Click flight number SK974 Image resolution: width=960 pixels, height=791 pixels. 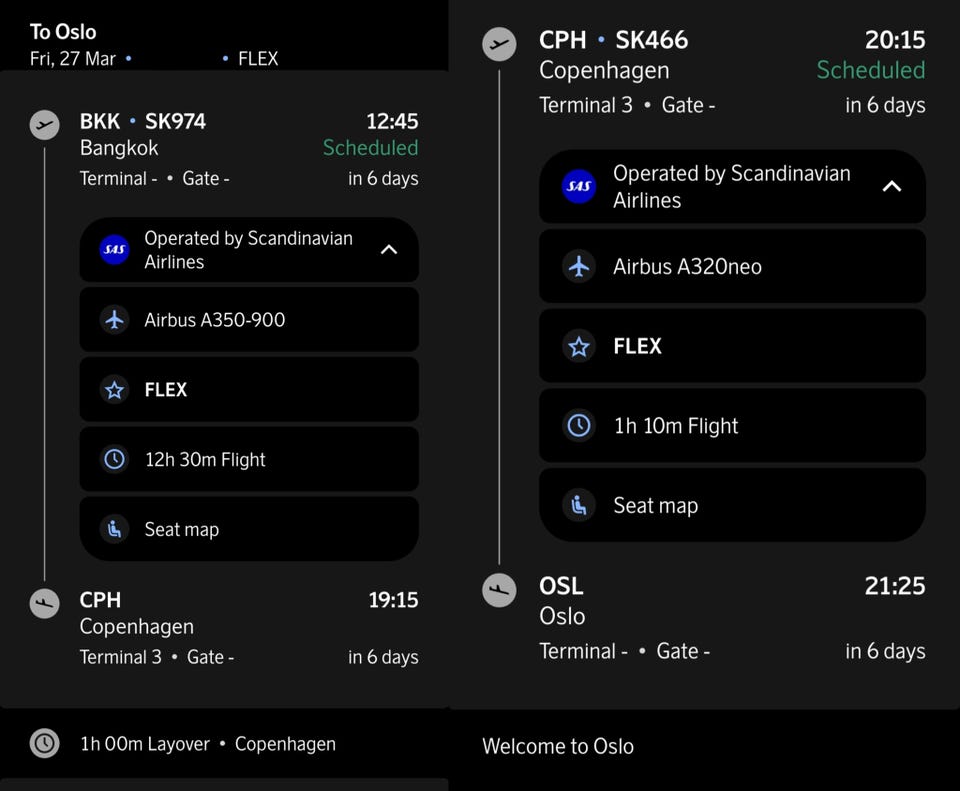(x=175, y=121)
